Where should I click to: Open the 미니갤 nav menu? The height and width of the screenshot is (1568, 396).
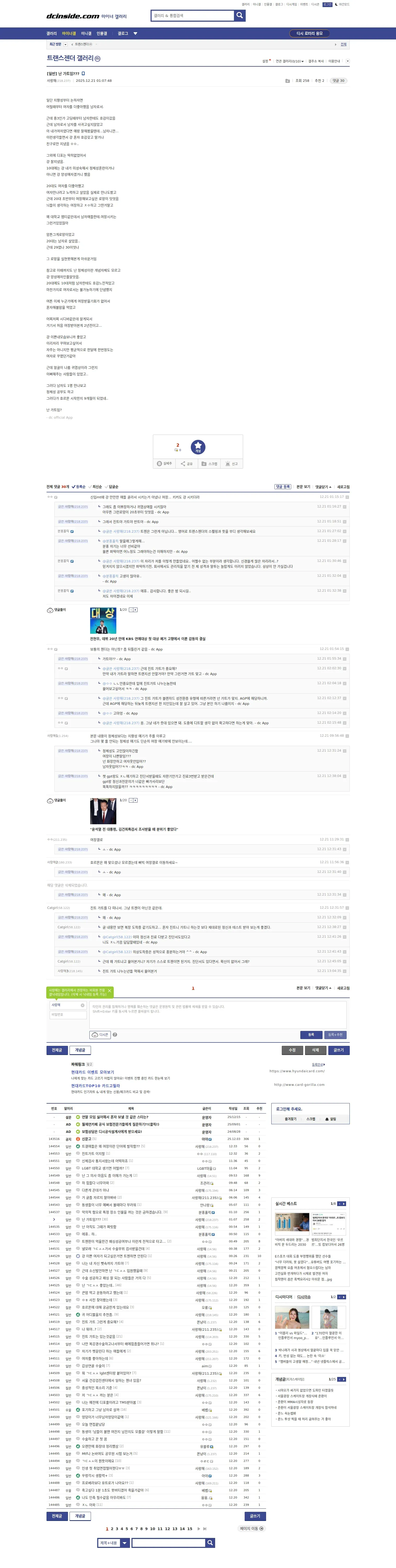click(x=86, y=33)
